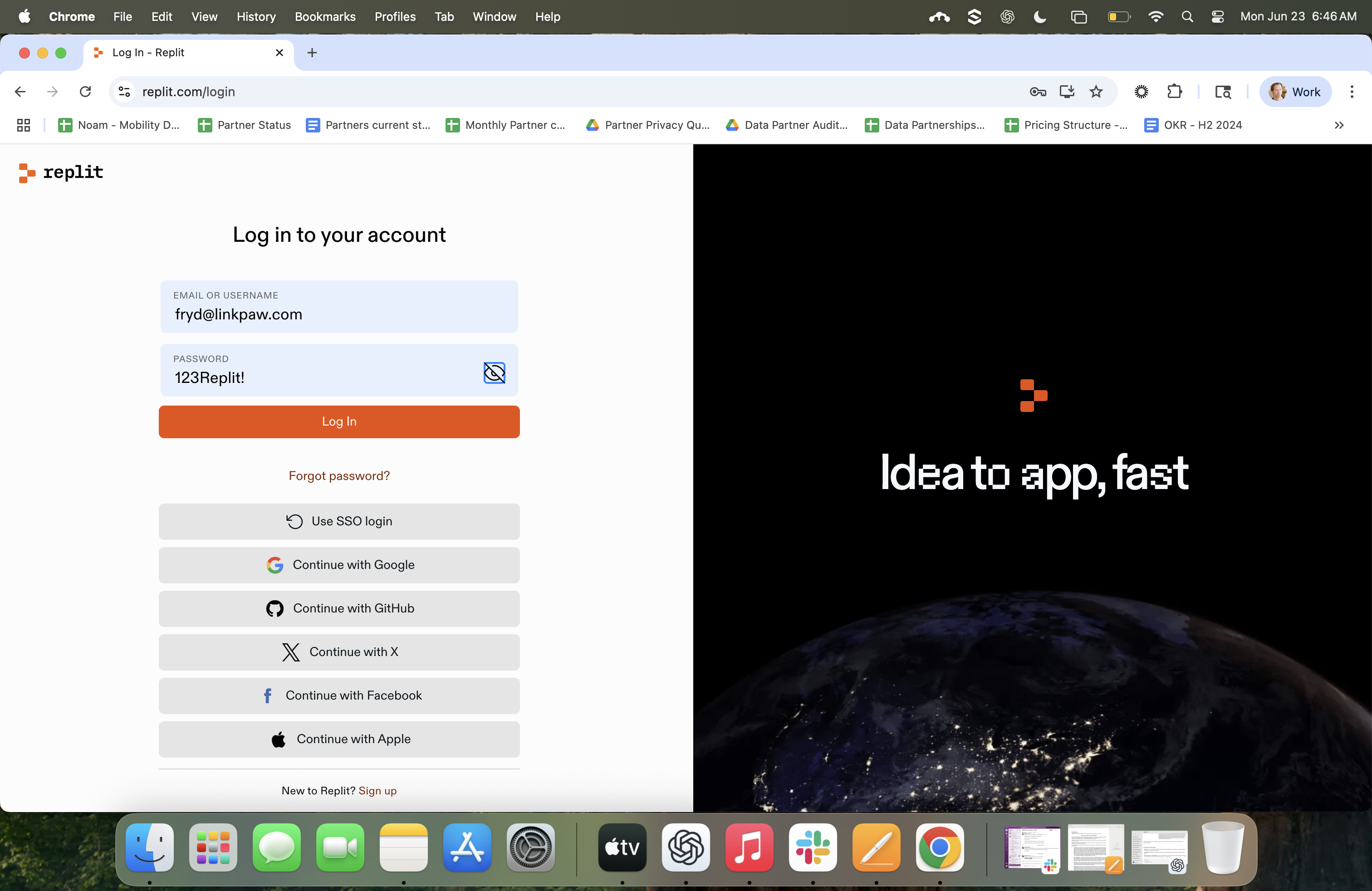Click the reload page icon
The width and height of the screenshot is (1372, 891).
85,92
